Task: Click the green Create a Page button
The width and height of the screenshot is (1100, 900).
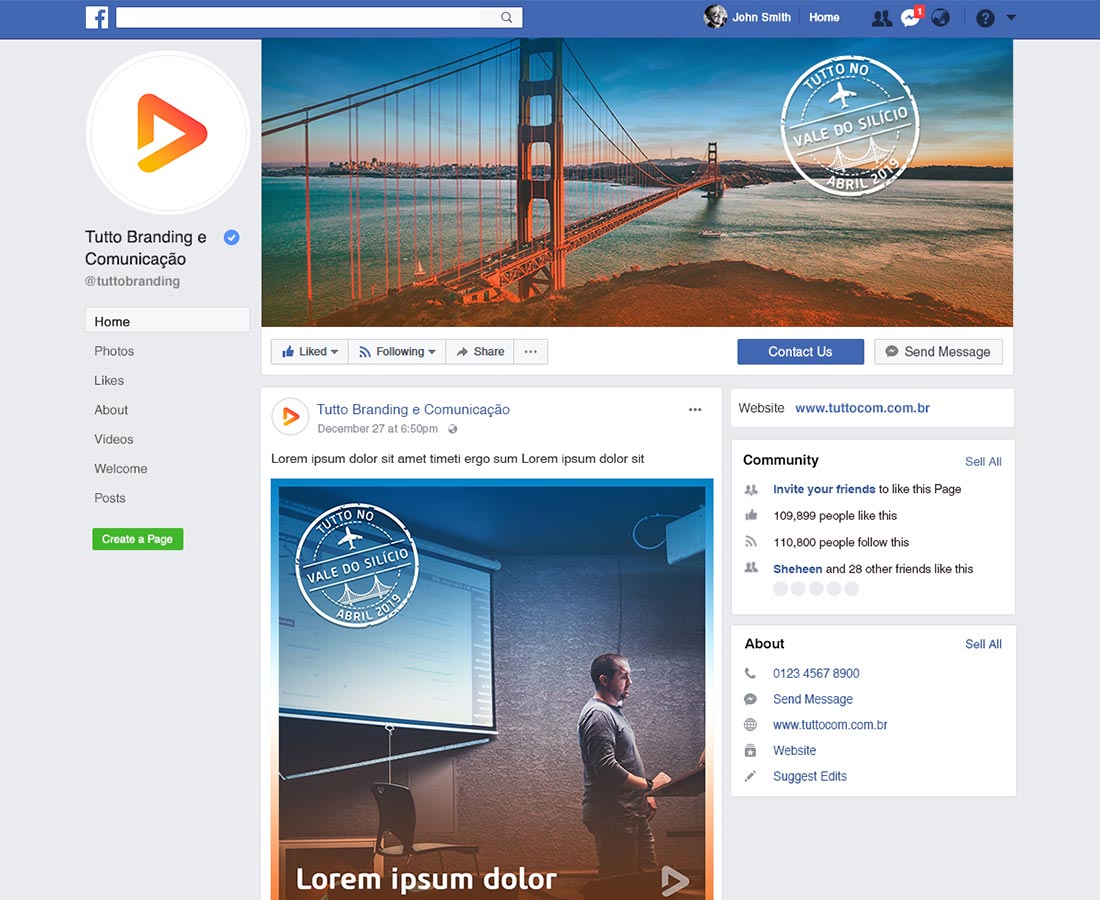Action: [138, 539]
